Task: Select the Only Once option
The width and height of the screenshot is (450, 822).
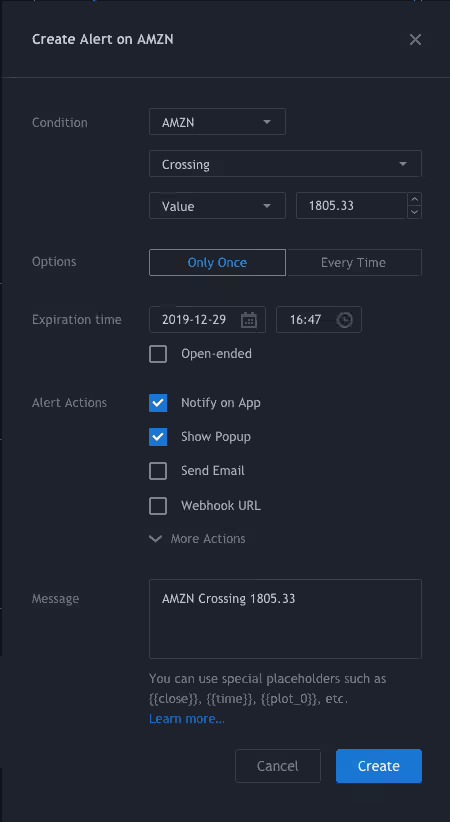Action: [217, 262]
